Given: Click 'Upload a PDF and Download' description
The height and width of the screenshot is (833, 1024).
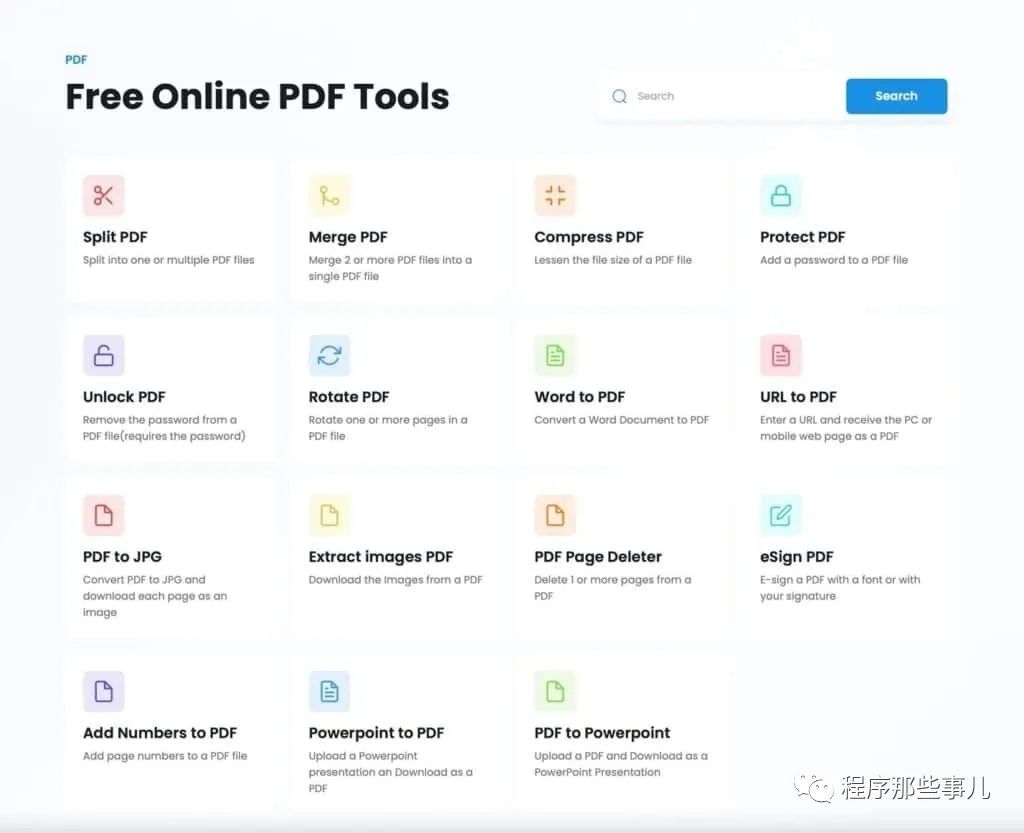Looking at the screenshot, I should (621, 764).
